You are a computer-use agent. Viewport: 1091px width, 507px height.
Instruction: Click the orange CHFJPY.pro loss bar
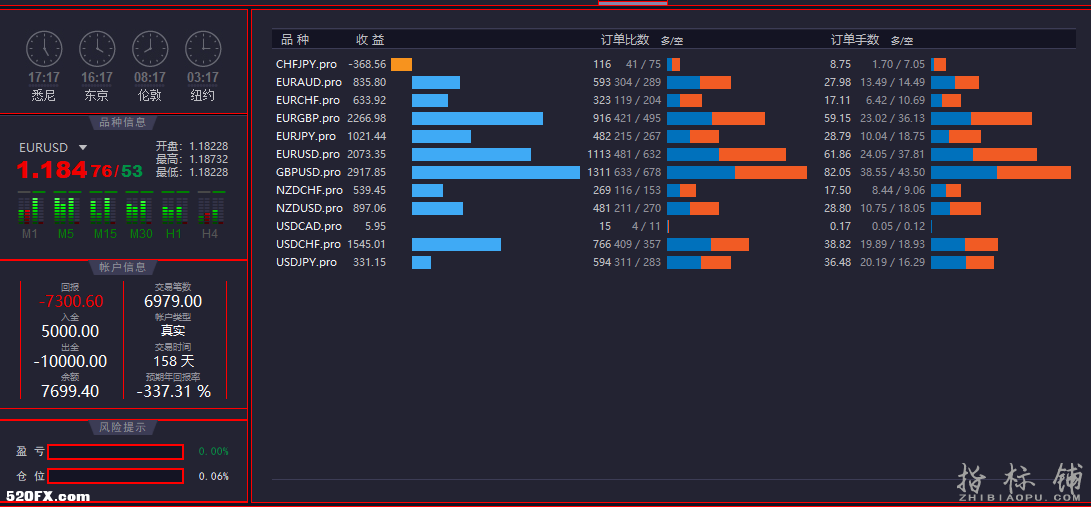point(401,64)
